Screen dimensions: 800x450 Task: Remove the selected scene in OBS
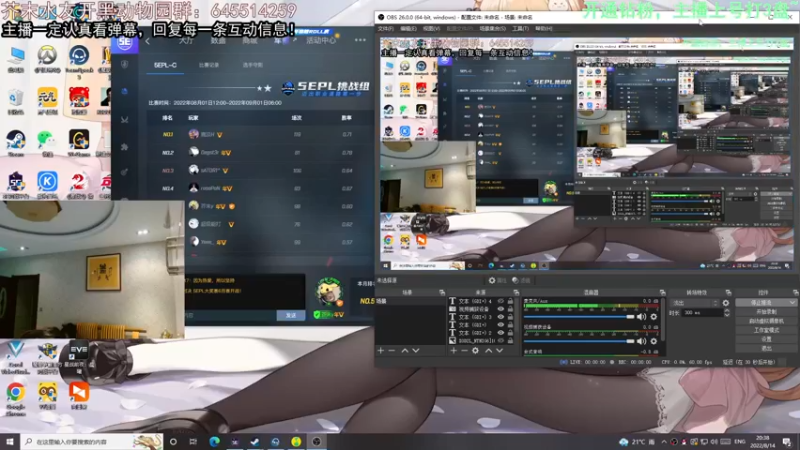[x=392, y=351]
